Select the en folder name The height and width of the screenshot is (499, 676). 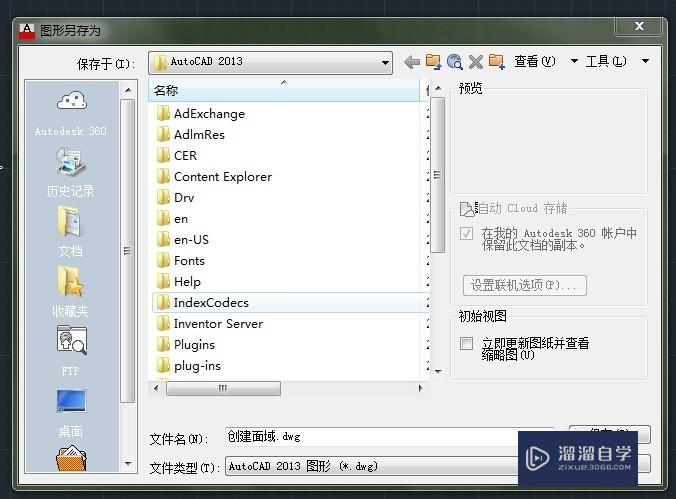pos(181,219)
